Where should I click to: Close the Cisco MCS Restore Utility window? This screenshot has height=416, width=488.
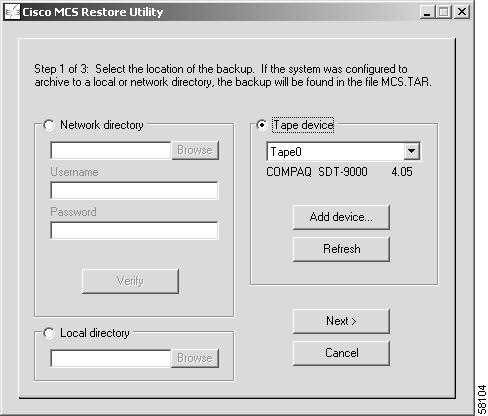[462, 12]
